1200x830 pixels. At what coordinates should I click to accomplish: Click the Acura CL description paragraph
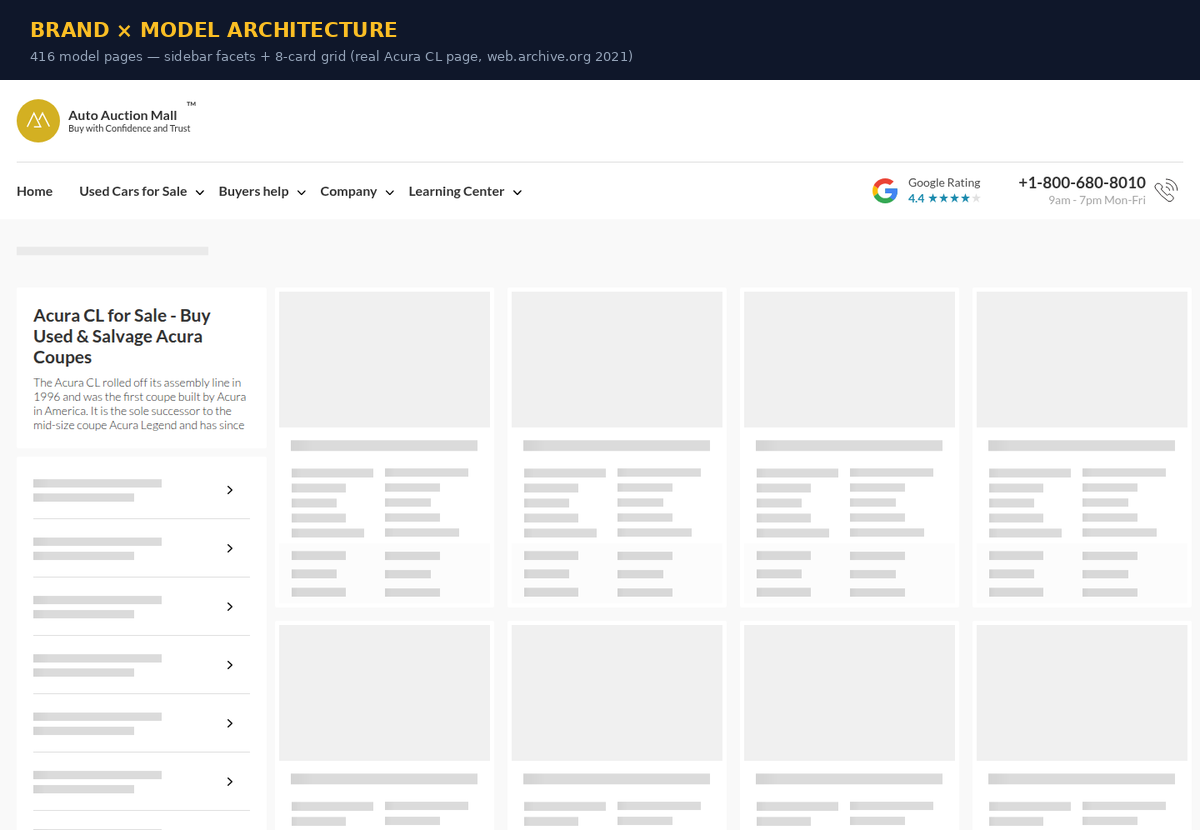coord(140,404)
